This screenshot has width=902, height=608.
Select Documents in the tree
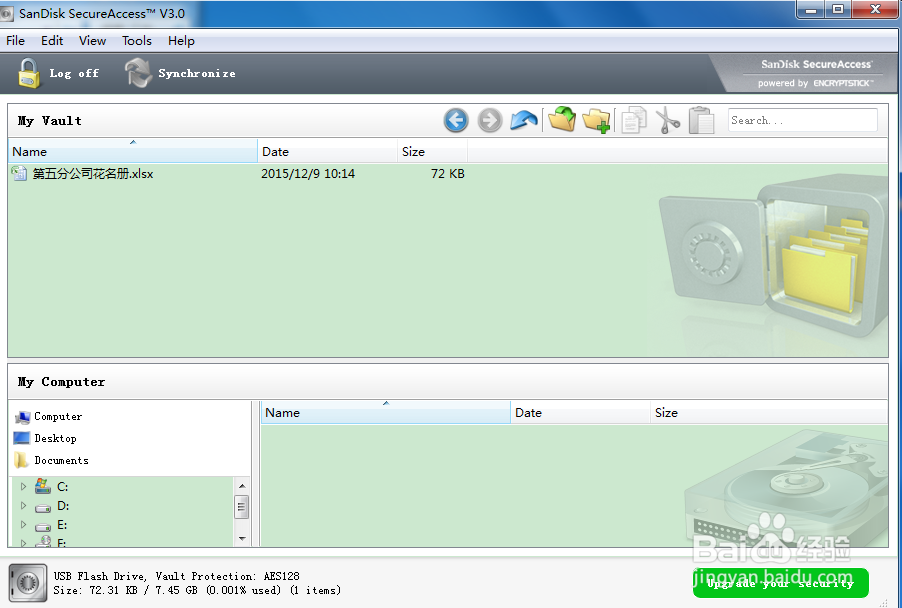tap(62, 460)
